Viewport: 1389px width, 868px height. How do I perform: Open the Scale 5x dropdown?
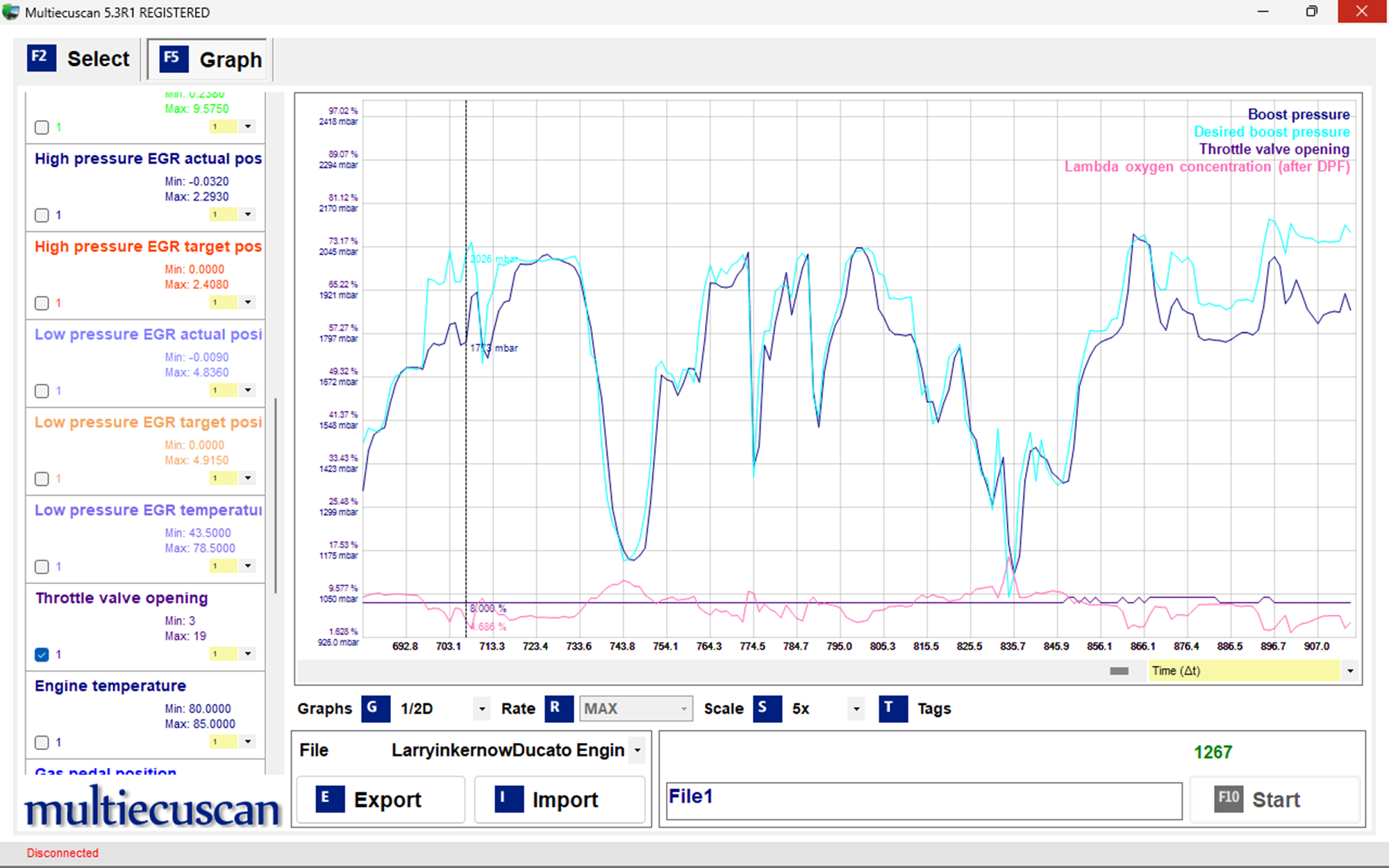pyautogui.click(x=856, y=709)
